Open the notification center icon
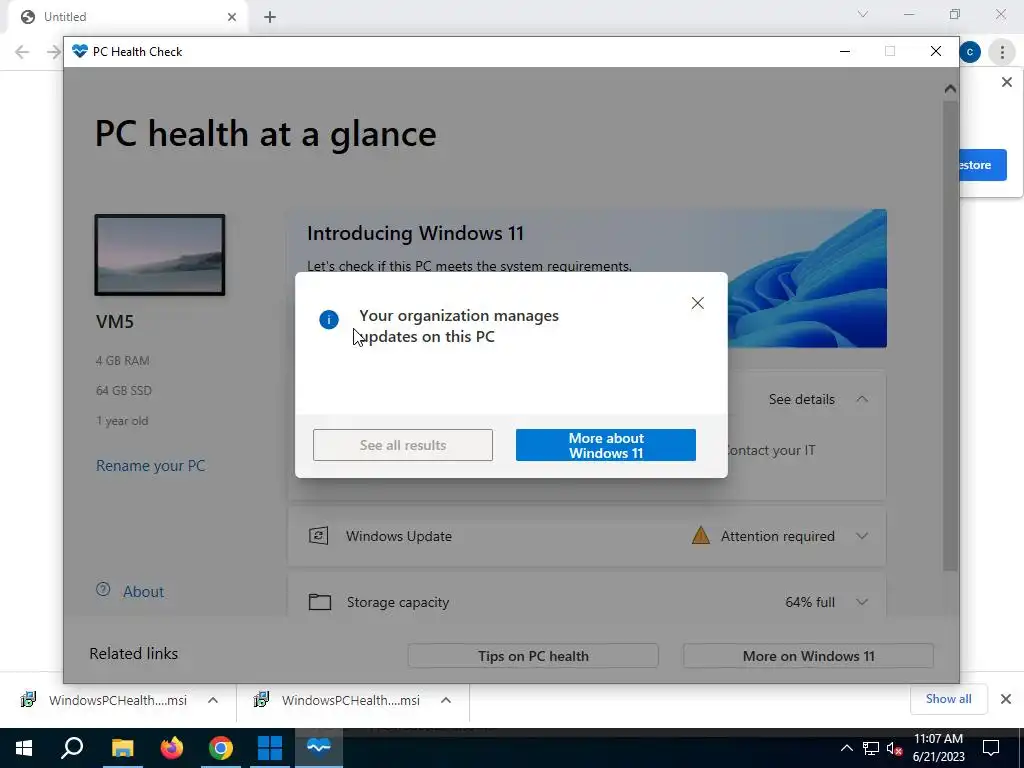This screenshot has height=768, width=1024. (991, 748)
